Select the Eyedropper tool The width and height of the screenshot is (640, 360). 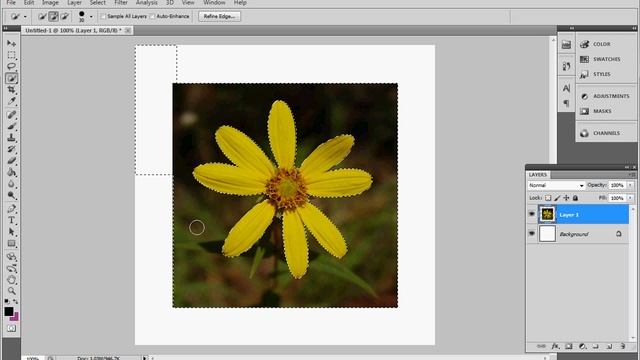[x=11, y=101]
